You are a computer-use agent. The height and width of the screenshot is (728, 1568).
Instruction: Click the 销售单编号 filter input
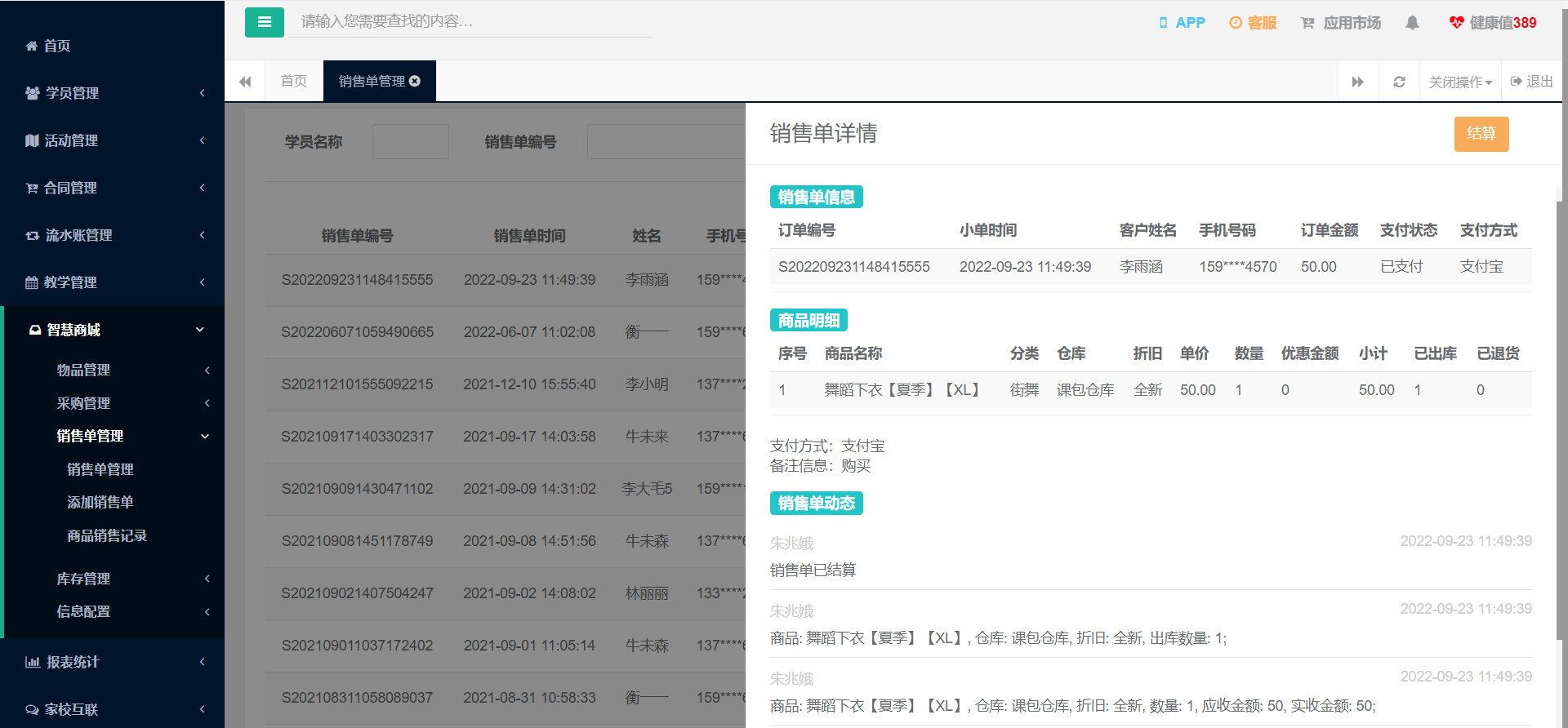click(x=666, y=141)
